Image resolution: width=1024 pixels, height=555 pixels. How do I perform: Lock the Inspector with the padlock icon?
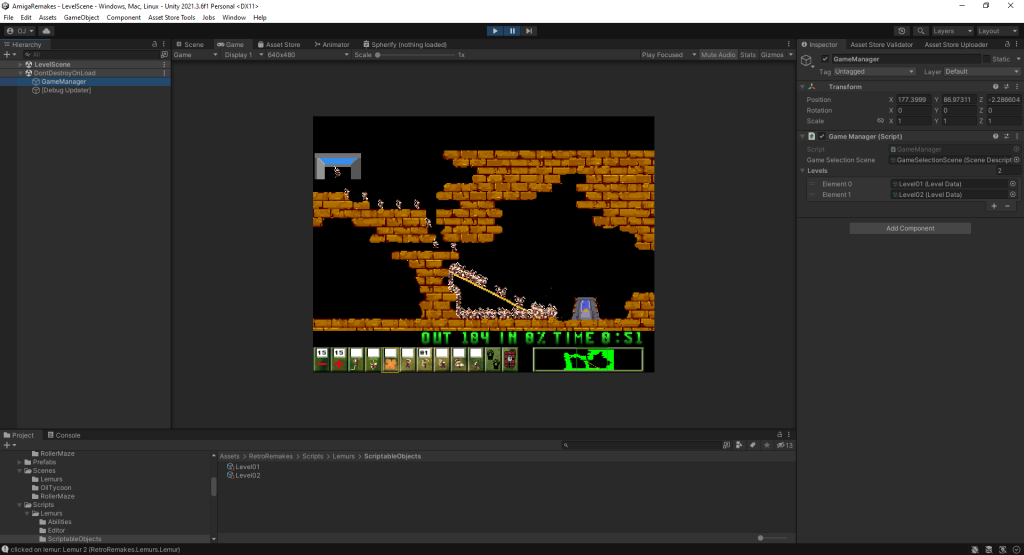pyautogui.click(x=1007, y=44)
